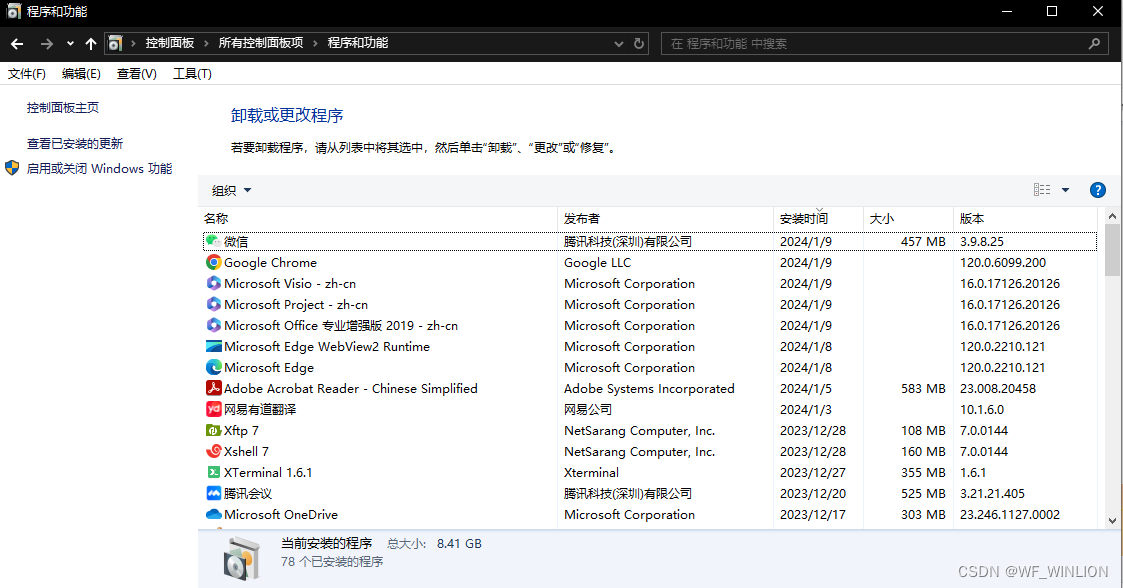Viewport: 1123px width, 588px height.
Task: Open 启用或关闭 Windows 功能 link
Action: [100, 168]
